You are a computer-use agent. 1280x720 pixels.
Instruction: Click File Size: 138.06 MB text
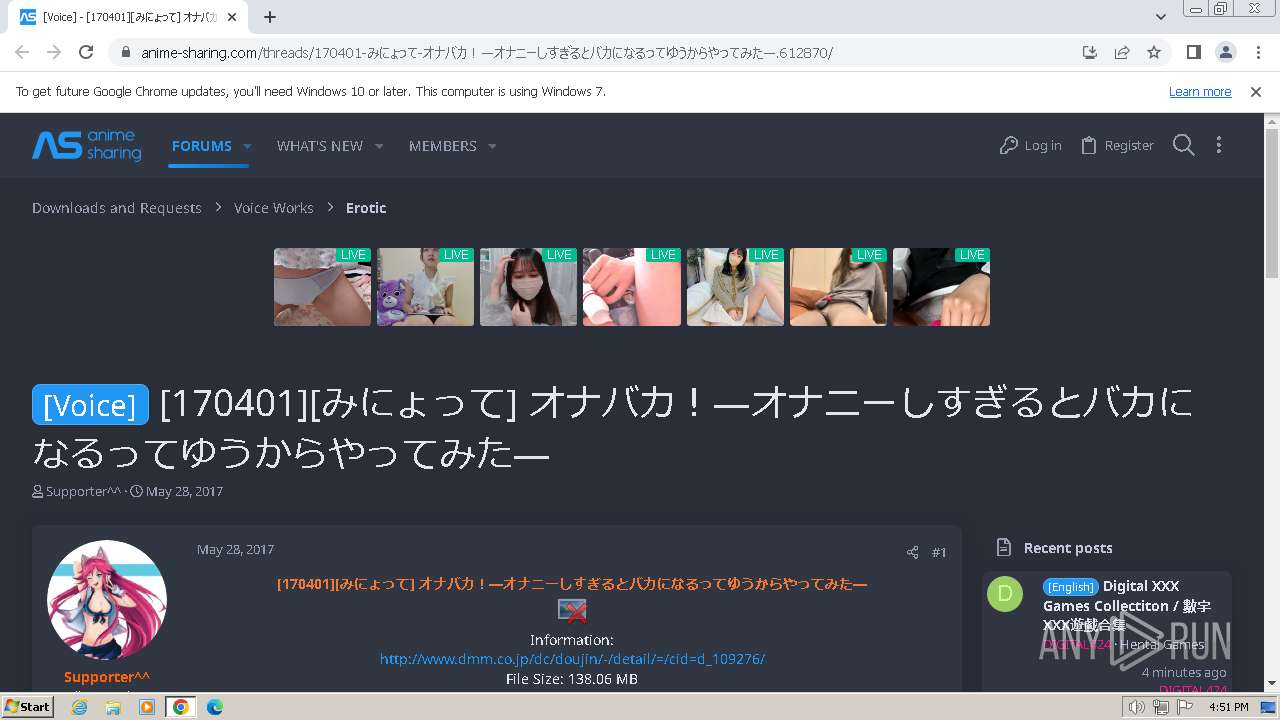click(x=572, y=679)
